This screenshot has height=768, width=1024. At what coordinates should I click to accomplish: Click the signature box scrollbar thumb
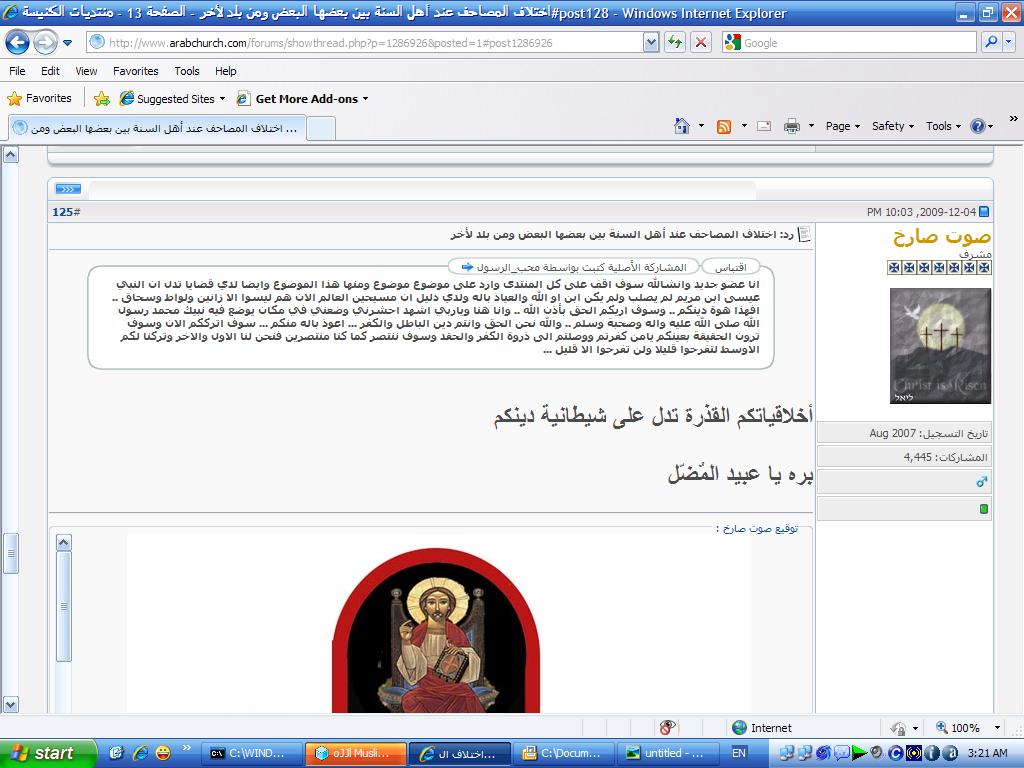coord(63,607)
